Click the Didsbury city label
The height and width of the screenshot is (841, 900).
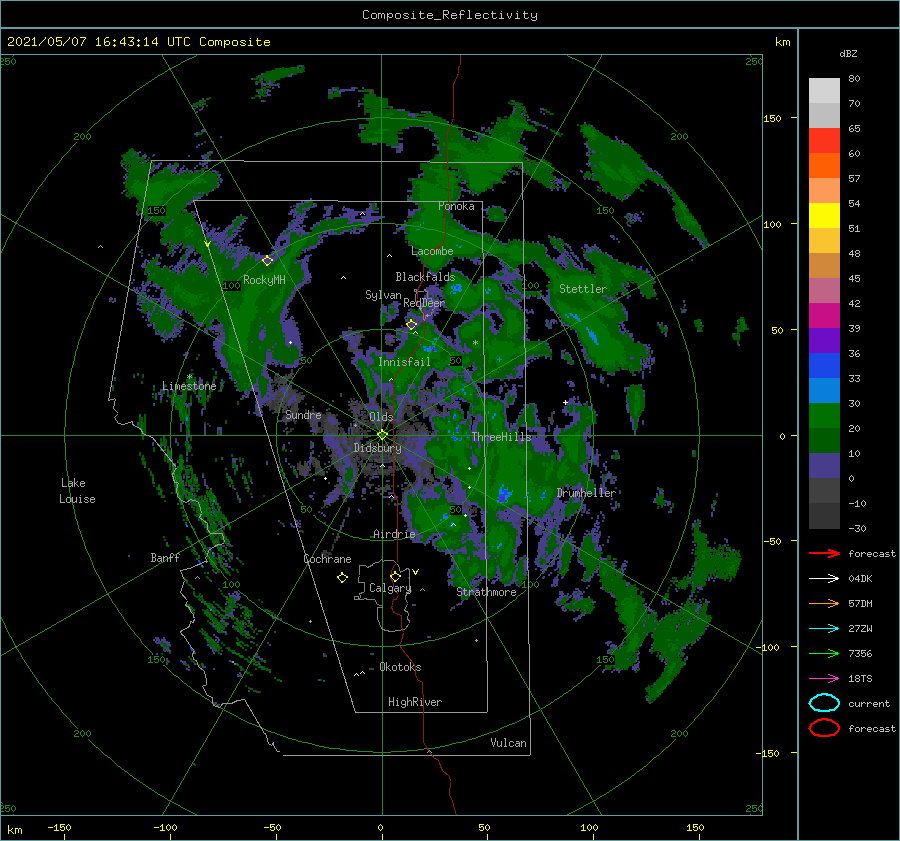[x=377, y=448]
